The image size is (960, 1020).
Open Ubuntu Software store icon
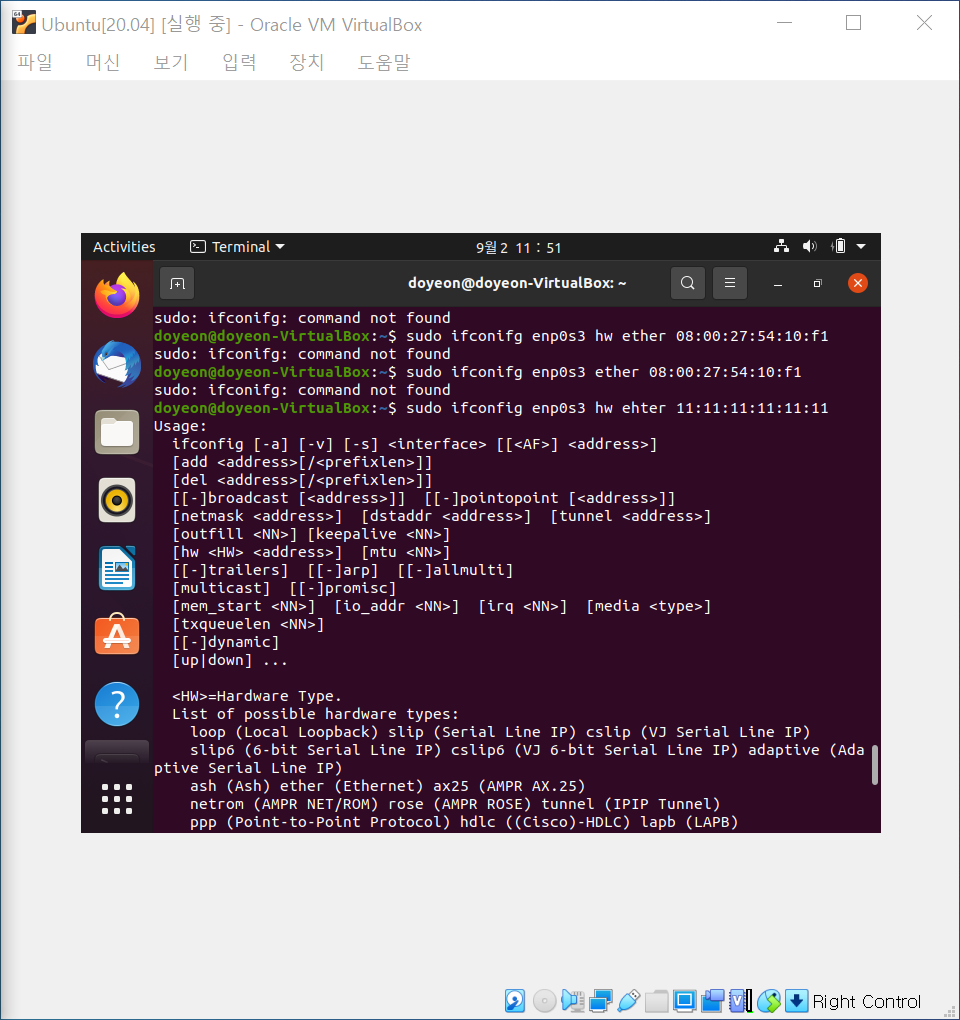point(117,634)
